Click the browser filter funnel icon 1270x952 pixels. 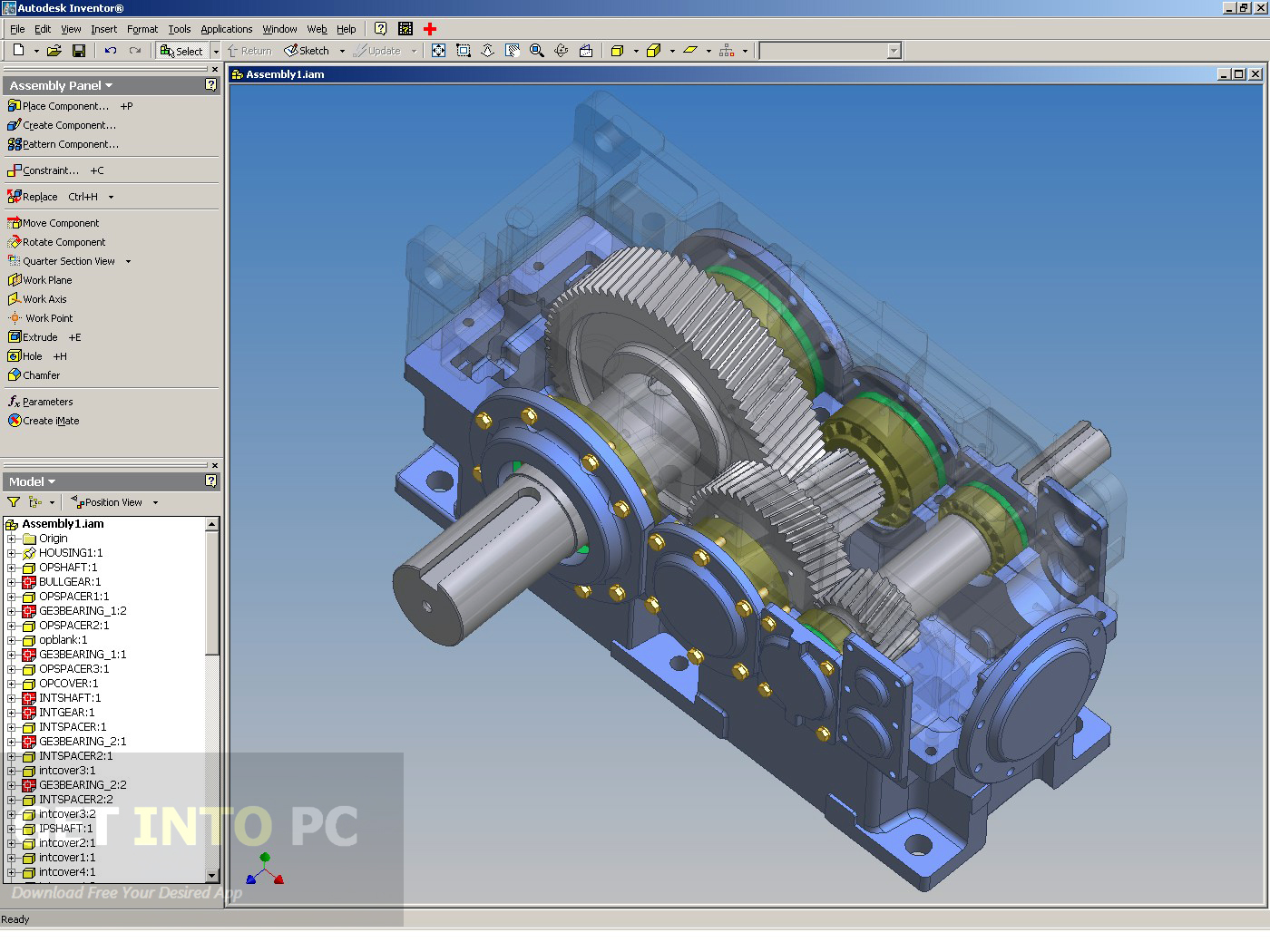[13, 502]
